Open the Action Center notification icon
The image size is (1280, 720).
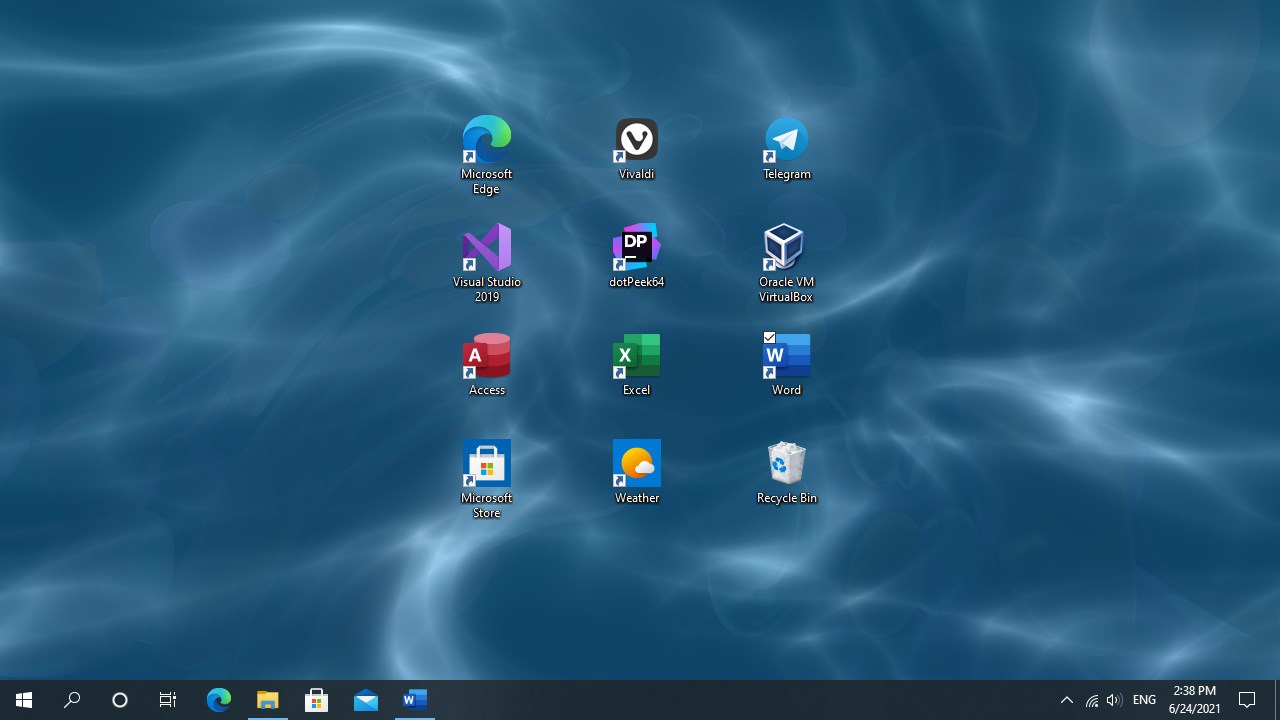click(1247, 700)
